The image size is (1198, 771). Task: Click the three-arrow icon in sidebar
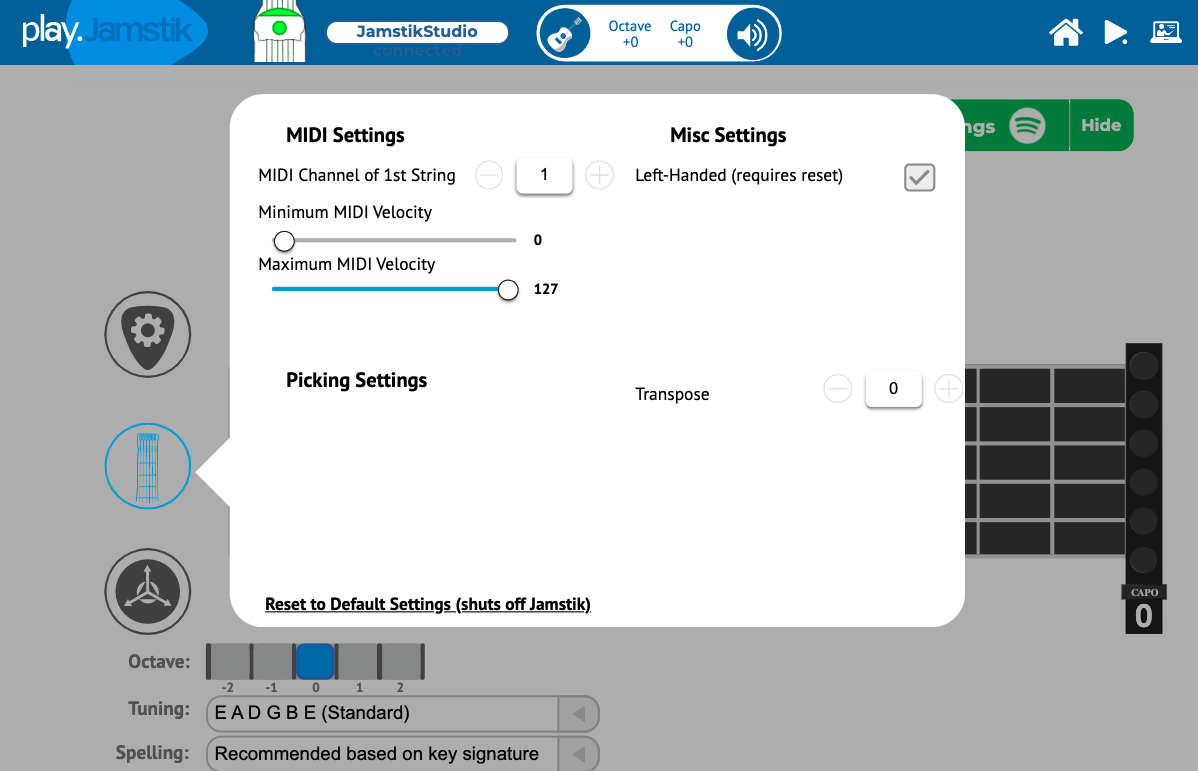(147, 591)
